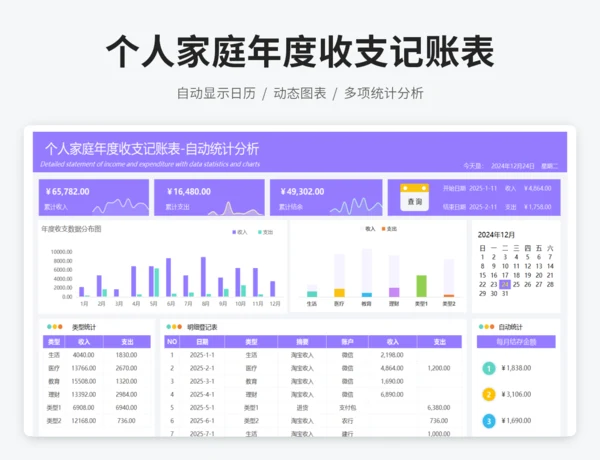
Task: Click the 13766.00 income cell for 医疗
Action: 83,368
